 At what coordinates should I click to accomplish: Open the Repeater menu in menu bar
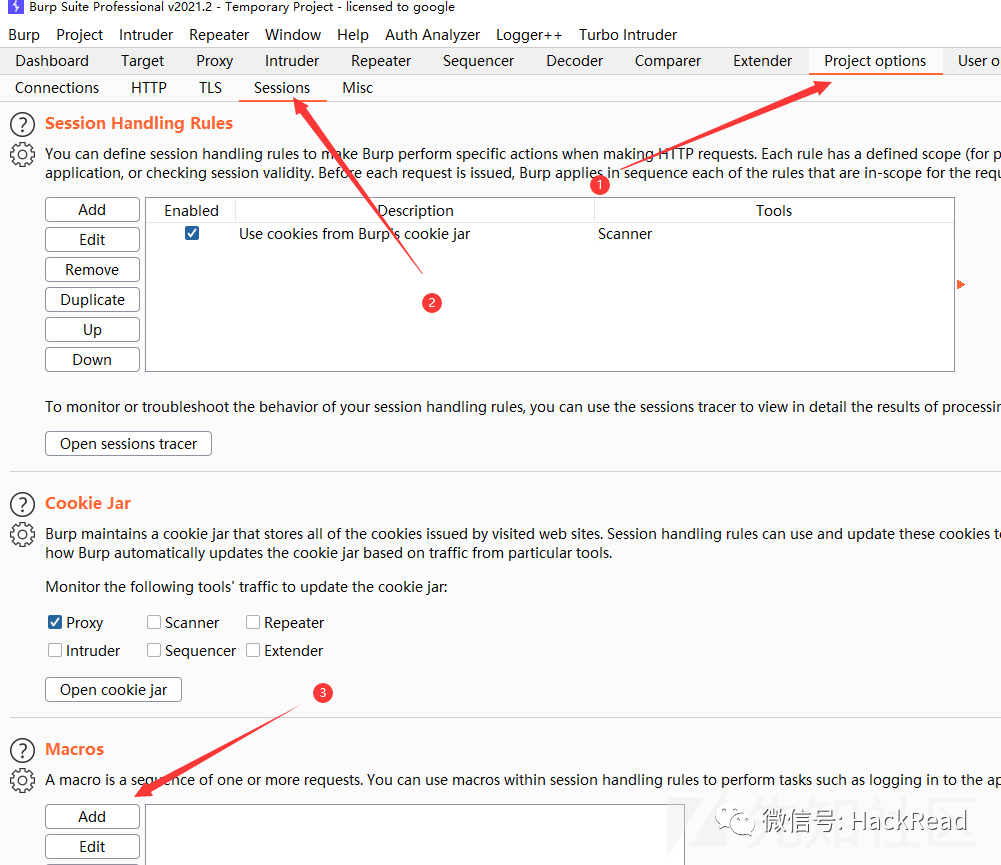[x=218, y=35]
